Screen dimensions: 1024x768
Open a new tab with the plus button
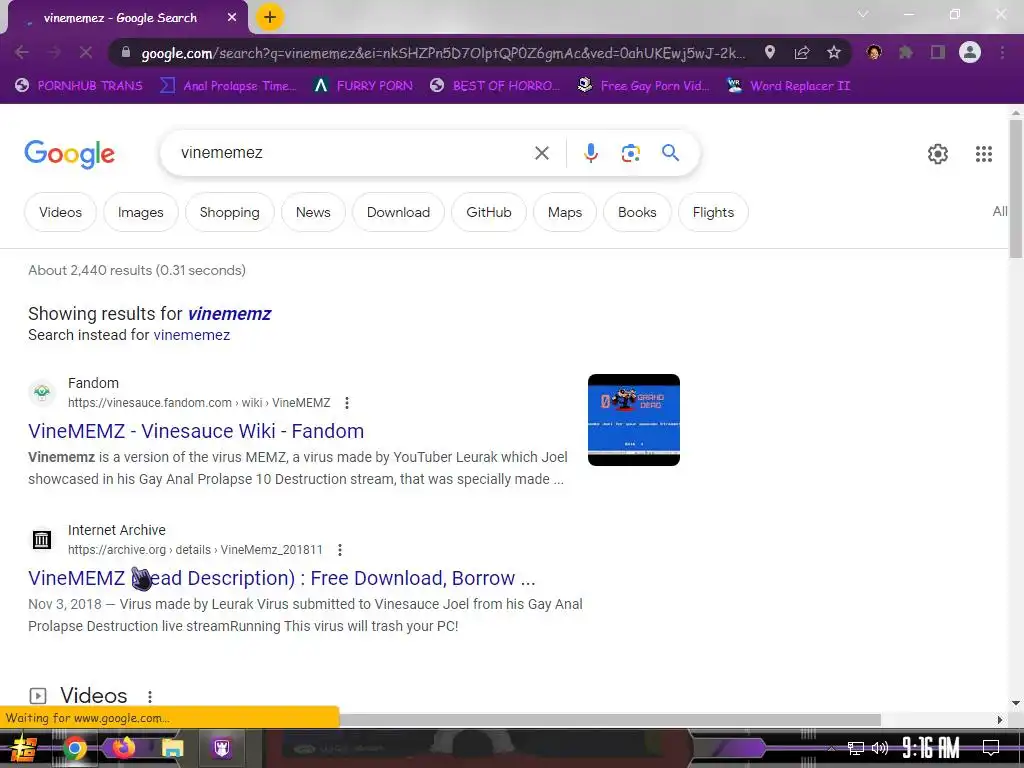270,17
